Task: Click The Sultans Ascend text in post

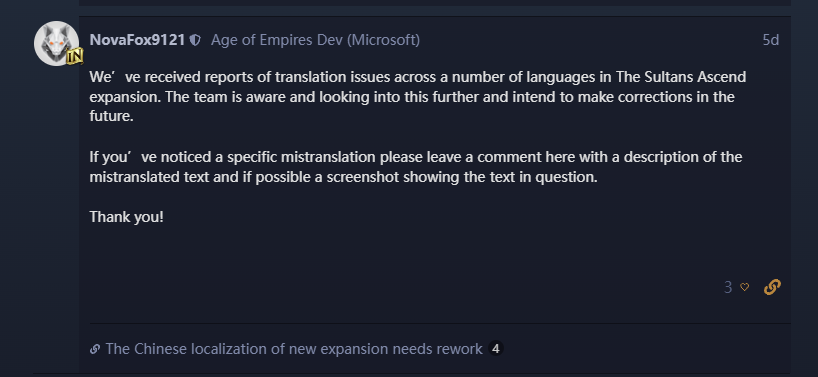Action: (681, 77)
